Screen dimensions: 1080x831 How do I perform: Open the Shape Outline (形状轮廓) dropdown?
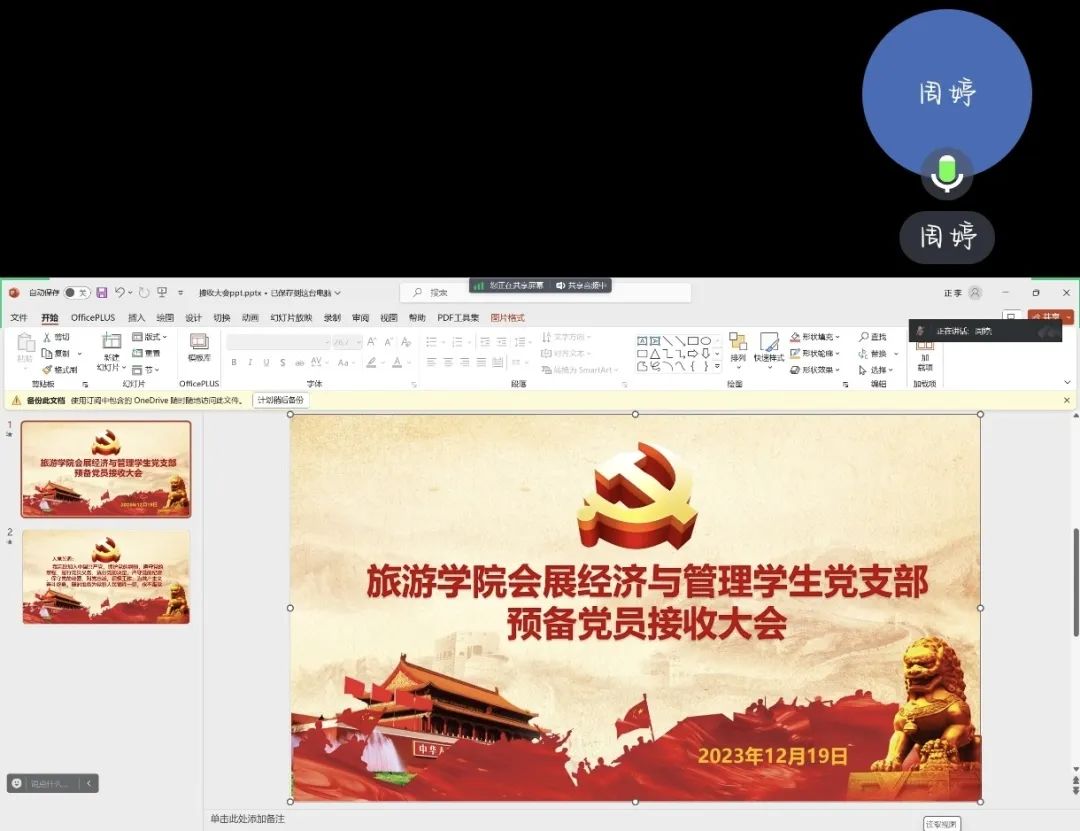[816, 353]
